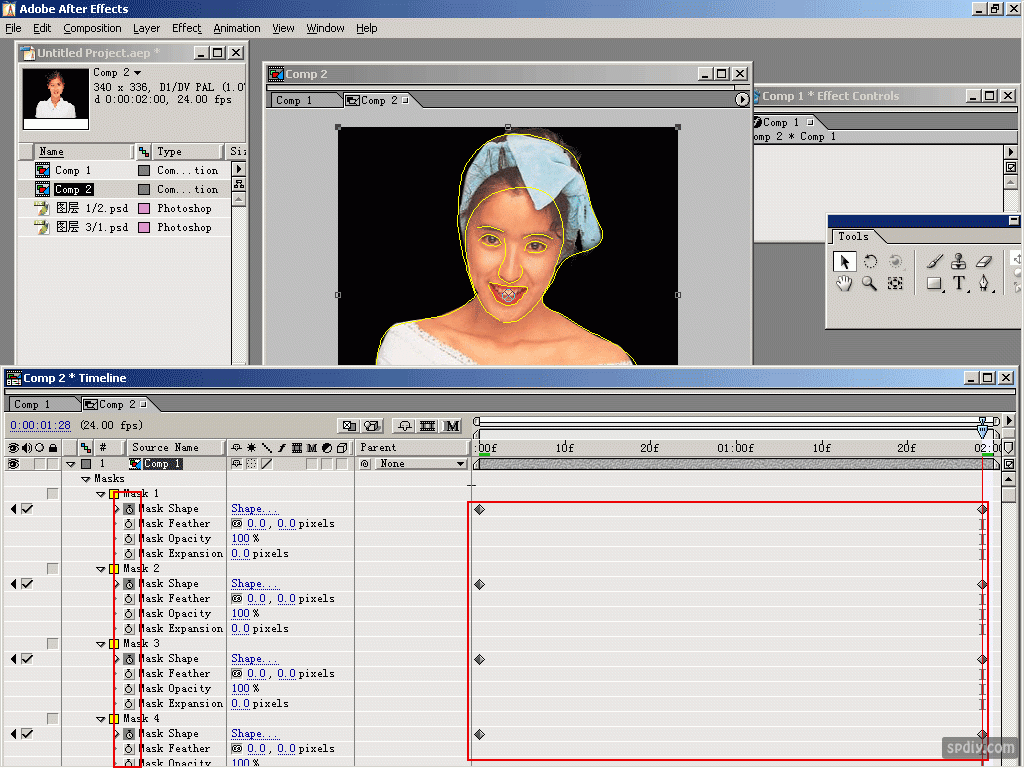
Task: Select the Zoom magnifier tool
Action: [870, 284]
